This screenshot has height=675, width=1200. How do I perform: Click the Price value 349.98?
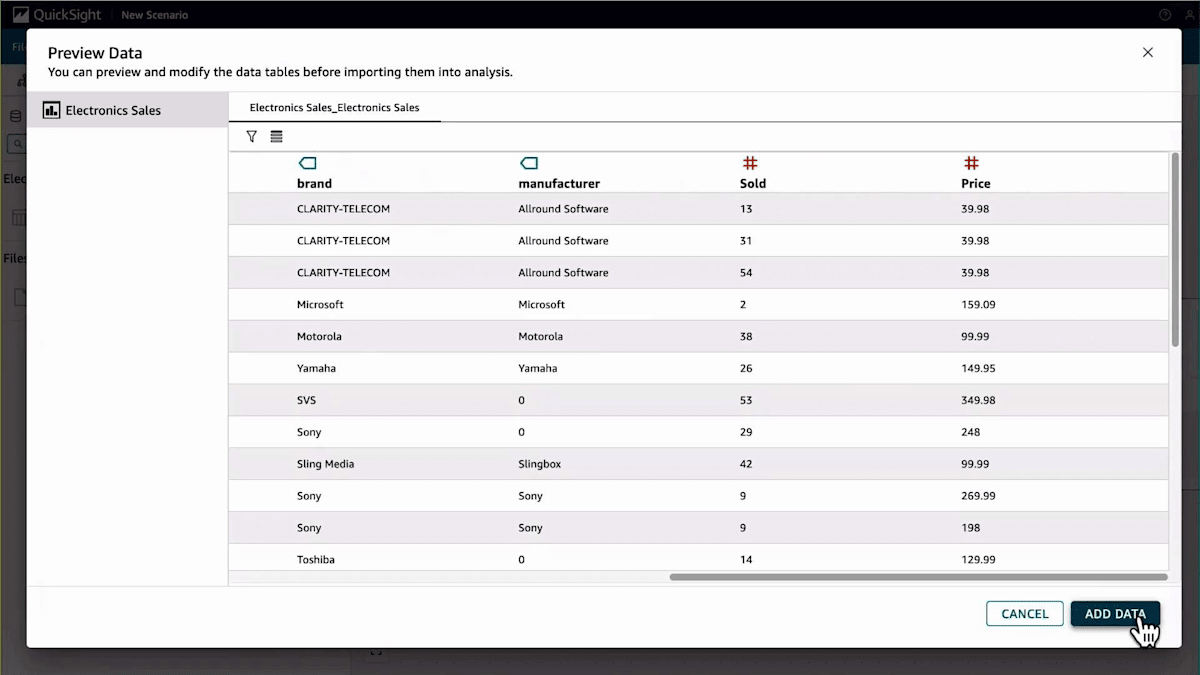pyautogui.click(x=978, y=400)
